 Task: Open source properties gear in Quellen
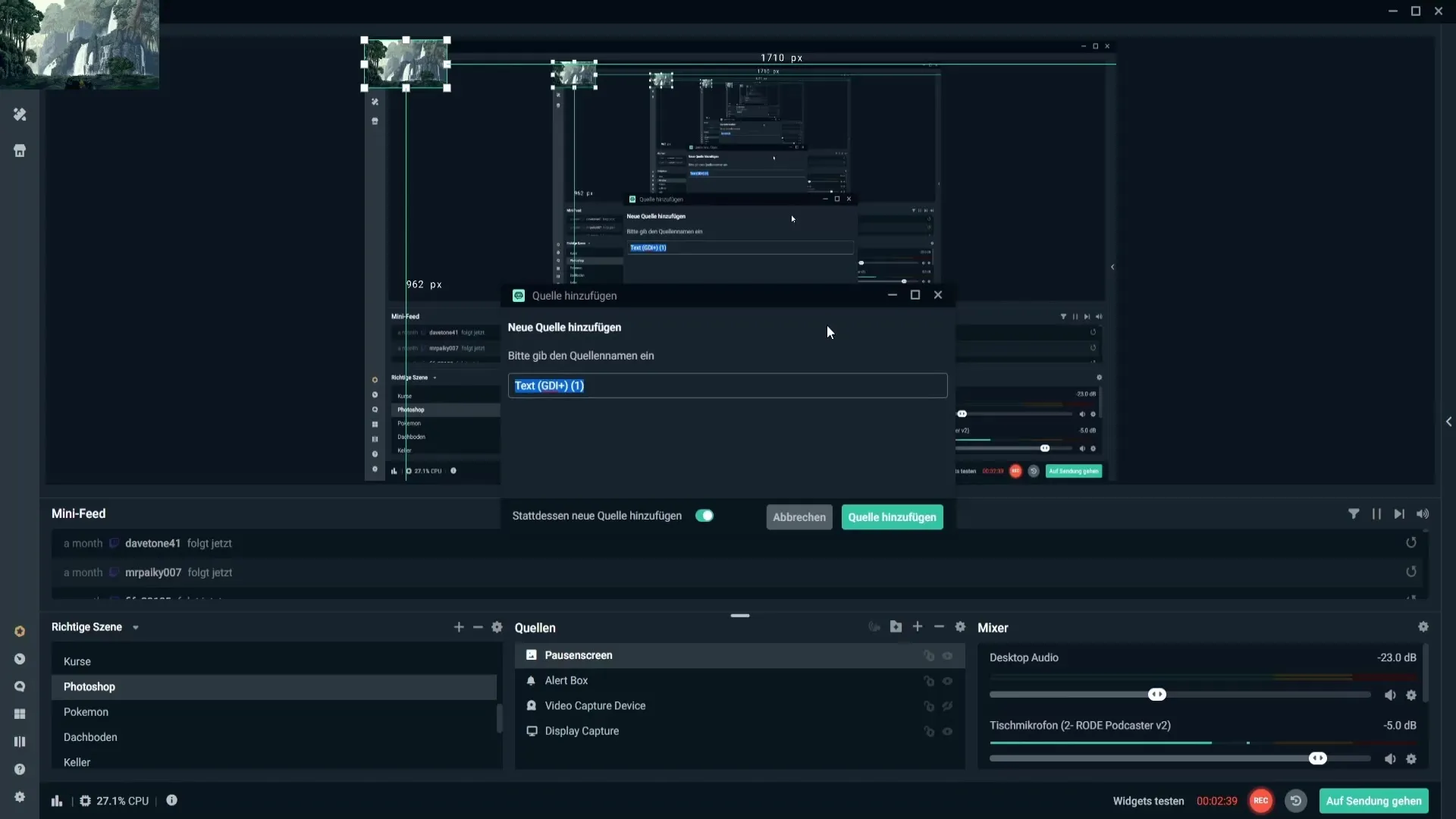click(960, 626)
